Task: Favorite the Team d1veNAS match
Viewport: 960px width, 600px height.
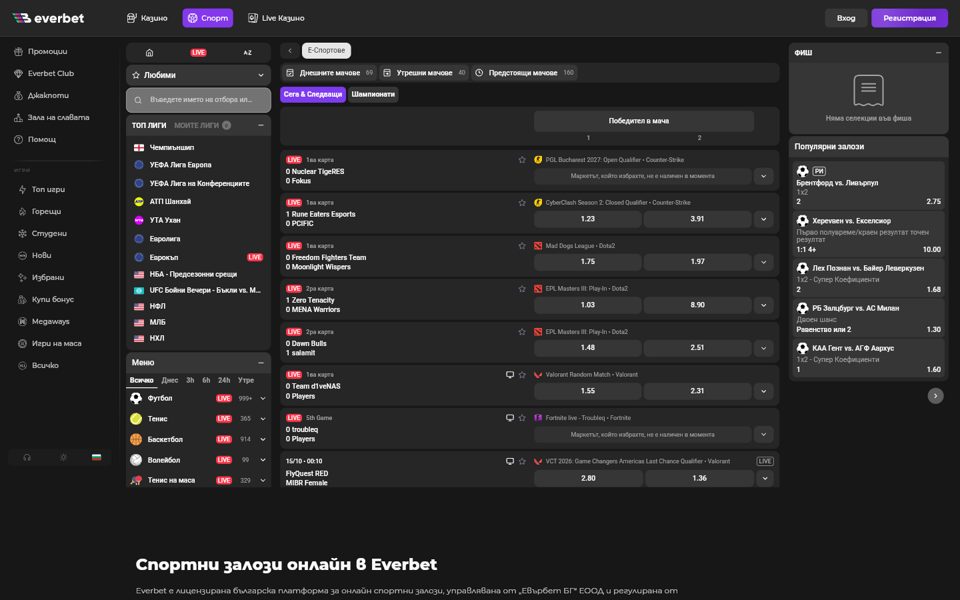Action: (522, 375)
